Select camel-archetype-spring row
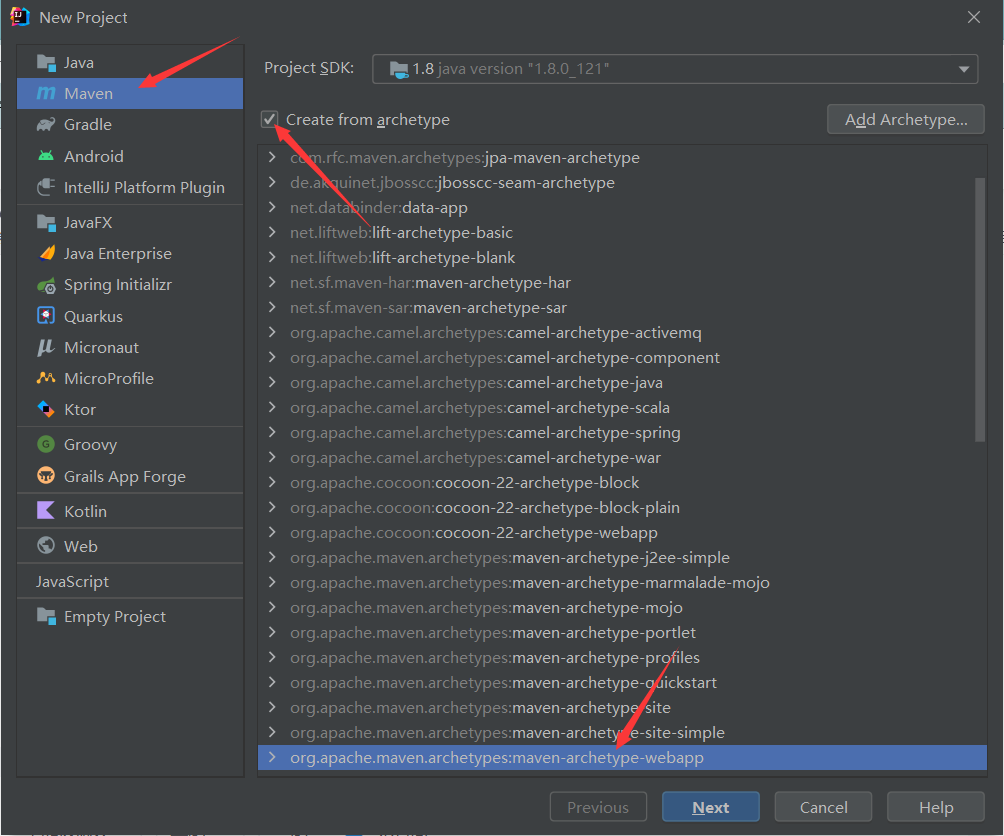The width and height of the screenshot is (1004, 836). pyautogui.click(x=622, y=433)
